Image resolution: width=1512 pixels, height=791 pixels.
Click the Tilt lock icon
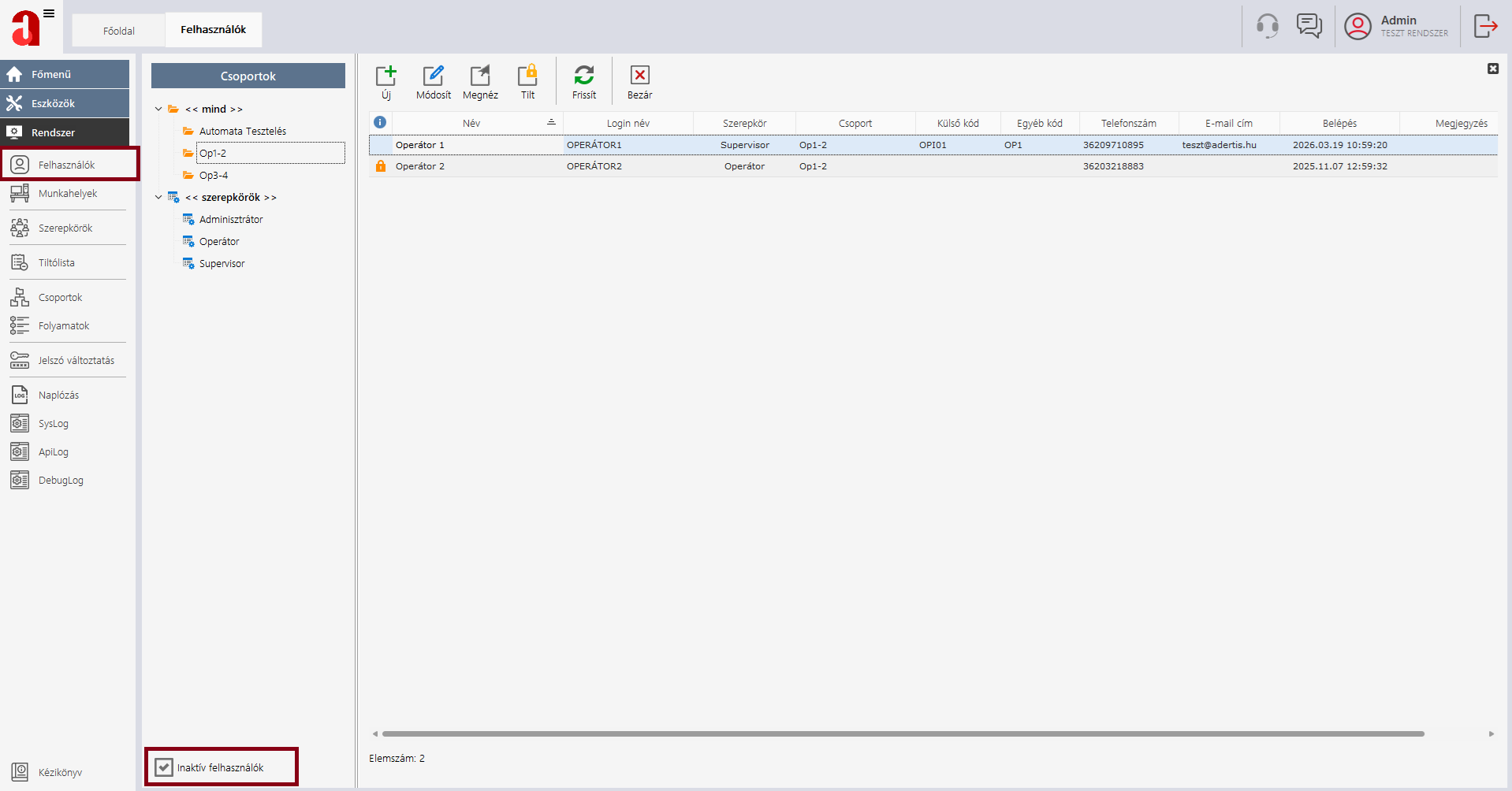[x=527, y=76]
